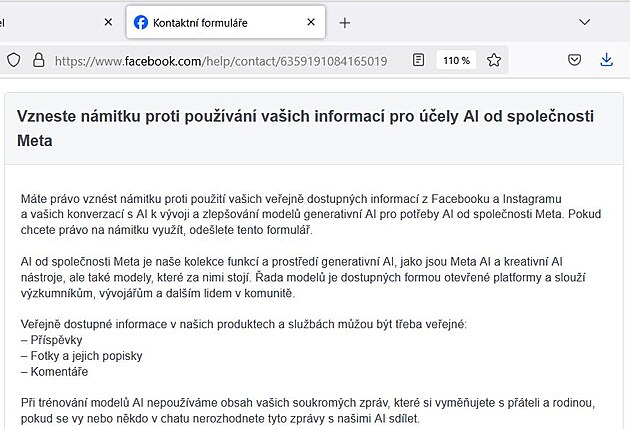Focus the facebook.com URL address field

[x=220, y=60]
